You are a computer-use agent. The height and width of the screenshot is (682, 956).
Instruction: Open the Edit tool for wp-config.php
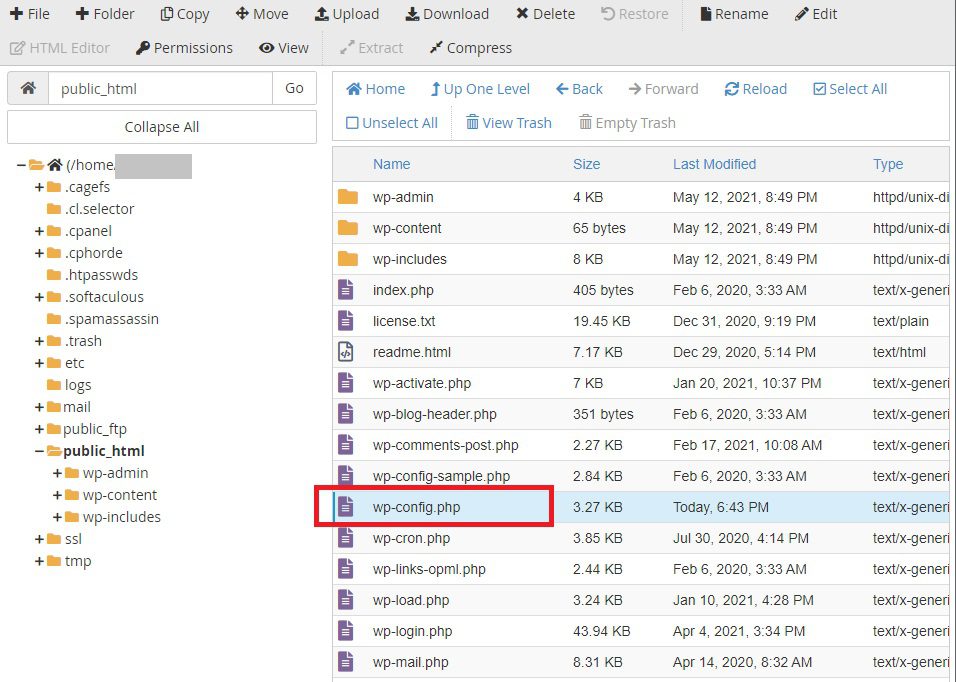point(816,14)
